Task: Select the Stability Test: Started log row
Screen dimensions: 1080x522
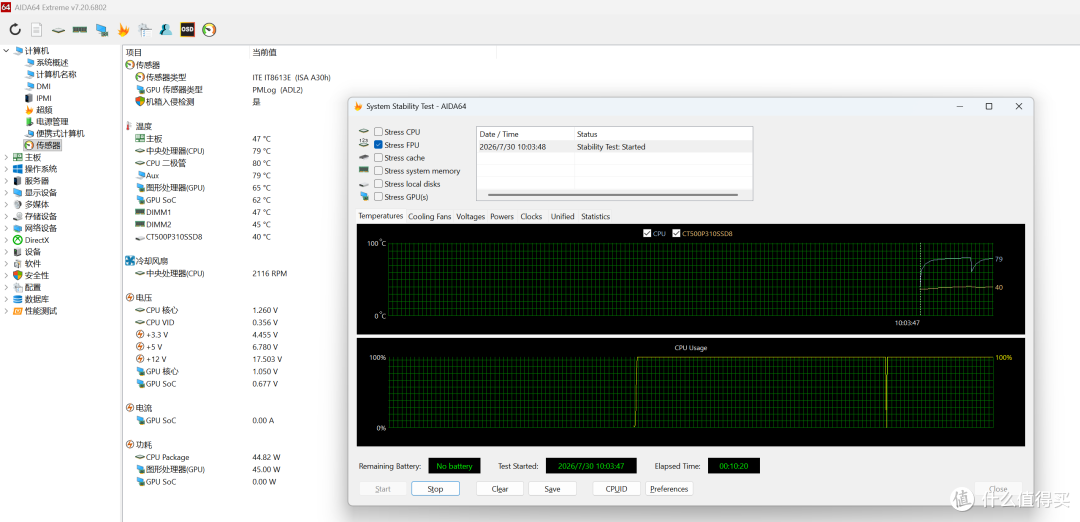Action: pos(614,147)
